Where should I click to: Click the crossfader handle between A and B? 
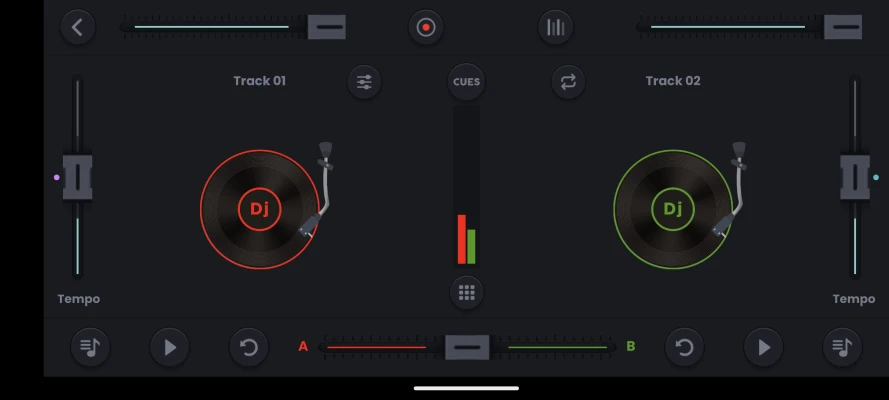(x=467, y=347)
